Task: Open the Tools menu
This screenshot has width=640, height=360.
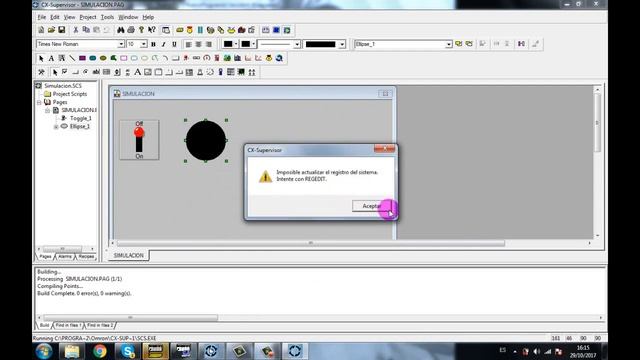Action: (107, 17)
